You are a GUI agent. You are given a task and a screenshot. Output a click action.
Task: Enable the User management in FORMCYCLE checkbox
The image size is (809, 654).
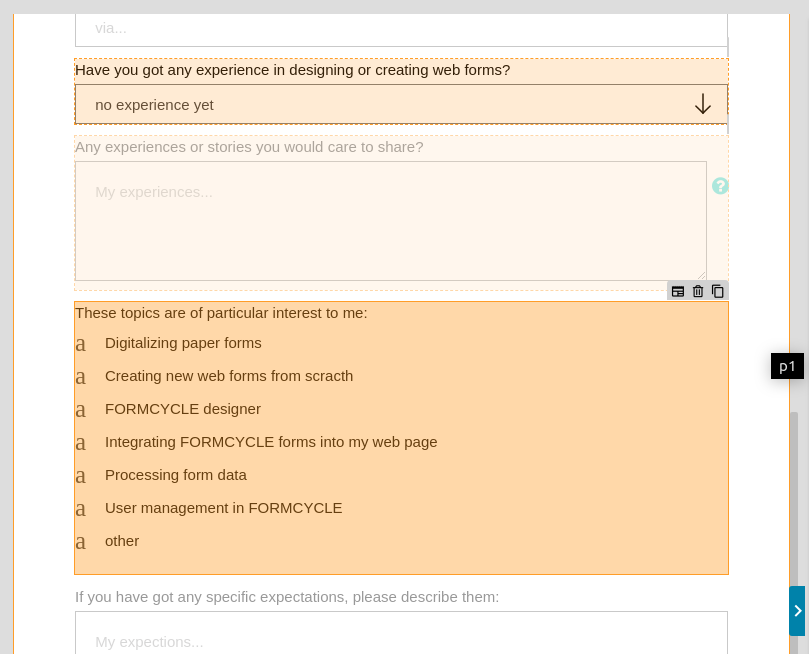pos(80,509)
